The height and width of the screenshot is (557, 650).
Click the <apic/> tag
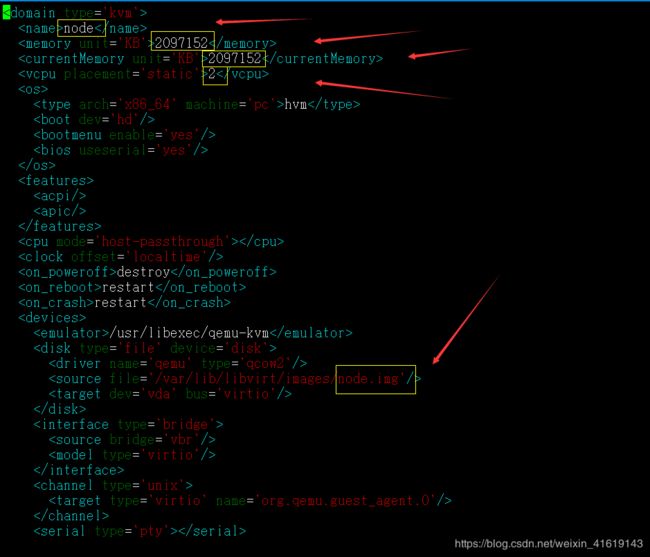pyautogui.click(x=60, y=211)
